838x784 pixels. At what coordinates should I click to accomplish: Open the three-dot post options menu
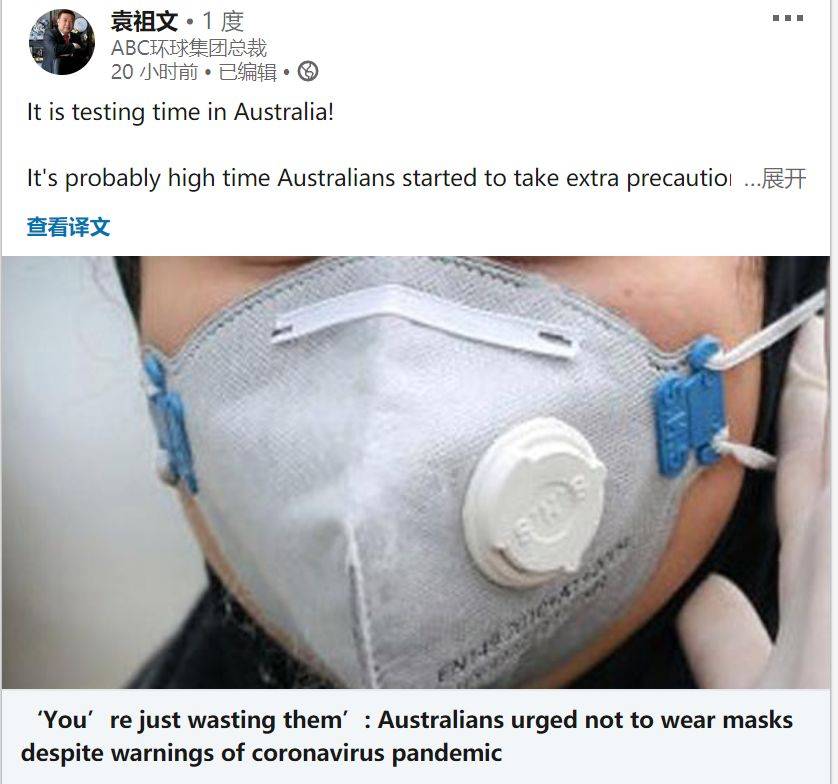click(x=788, y=18)
